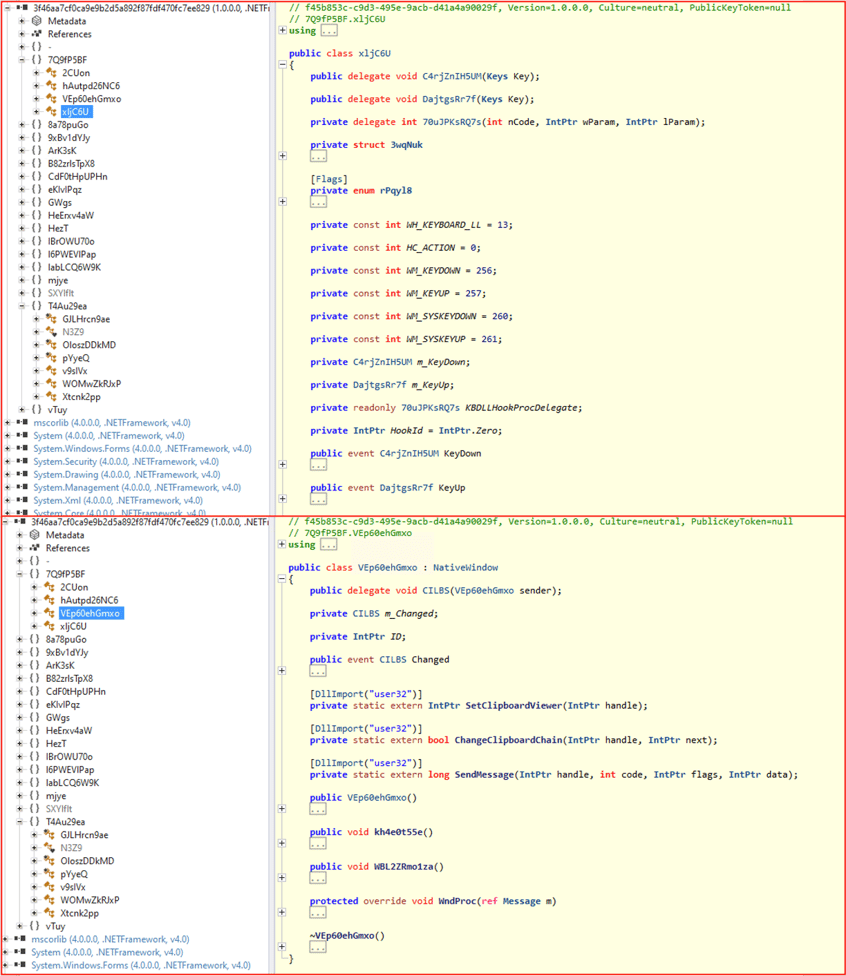Click class icon beside pYyeQ in lower tree
The height and width of the screenshot is (976, 846).
point(49,874)
